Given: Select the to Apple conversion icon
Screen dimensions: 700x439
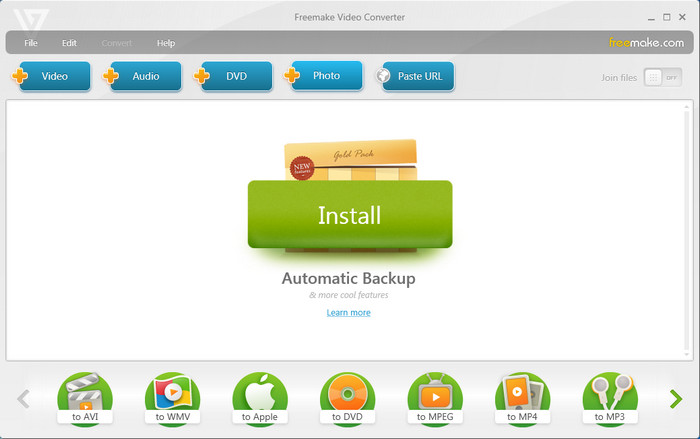Looking at the screenshot, I should (260, 399).
